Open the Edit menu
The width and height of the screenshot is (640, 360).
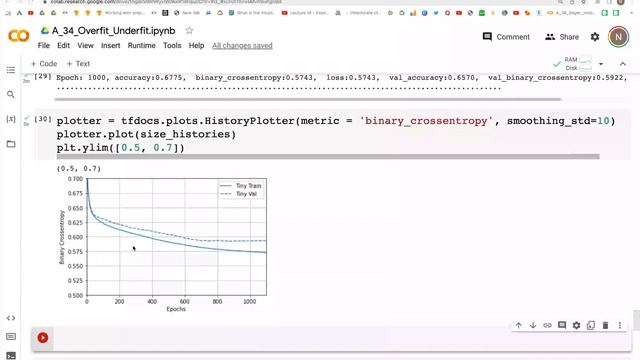point(63,45)
